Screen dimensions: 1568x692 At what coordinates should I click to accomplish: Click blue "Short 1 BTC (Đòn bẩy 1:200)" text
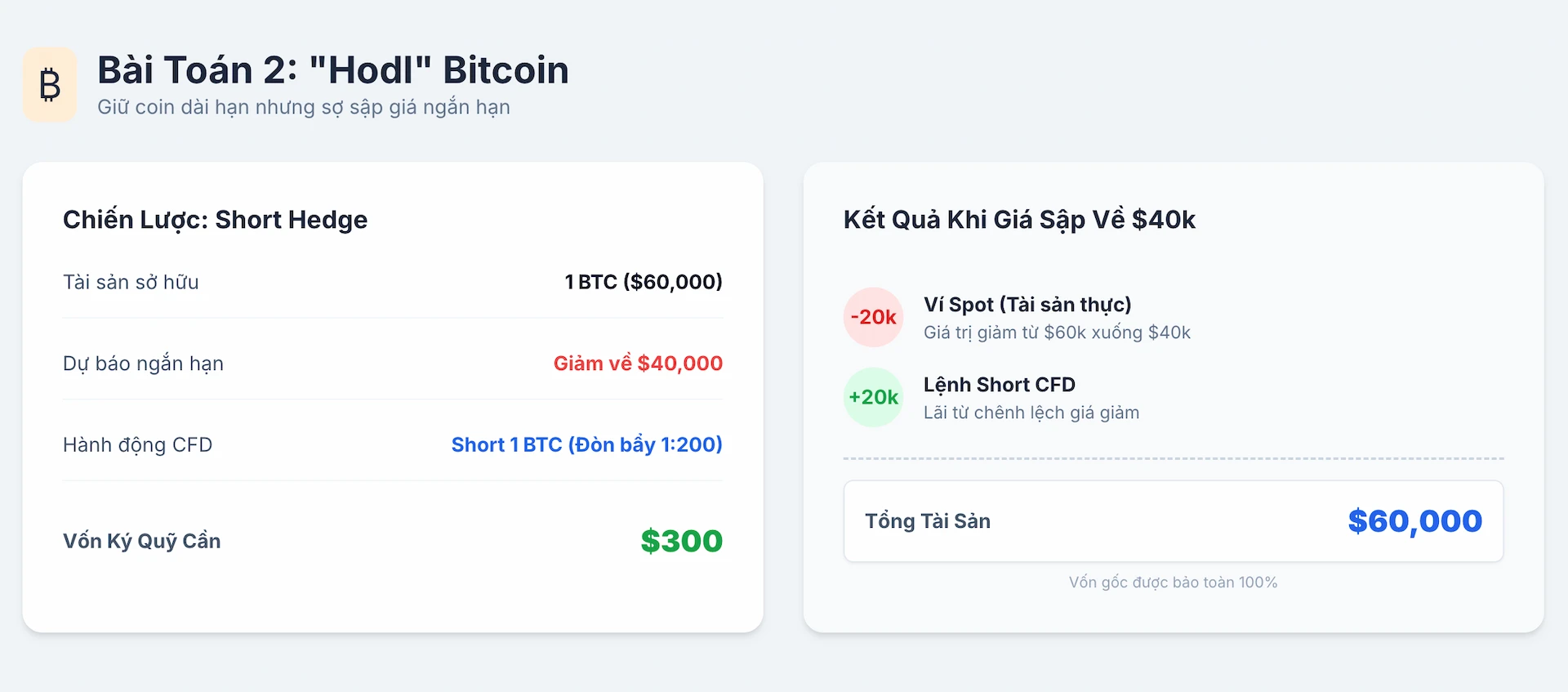(586, 445)
